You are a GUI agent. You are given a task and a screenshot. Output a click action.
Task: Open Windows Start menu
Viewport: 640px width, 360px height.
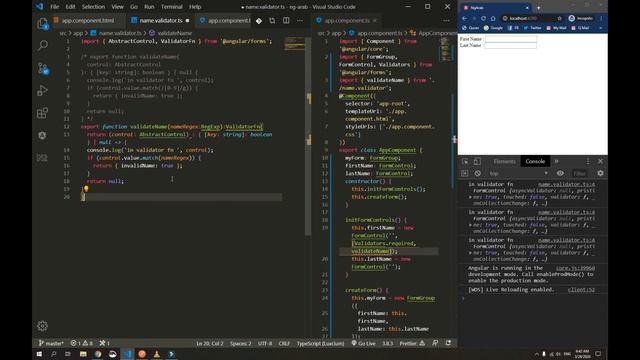[39, 354]
